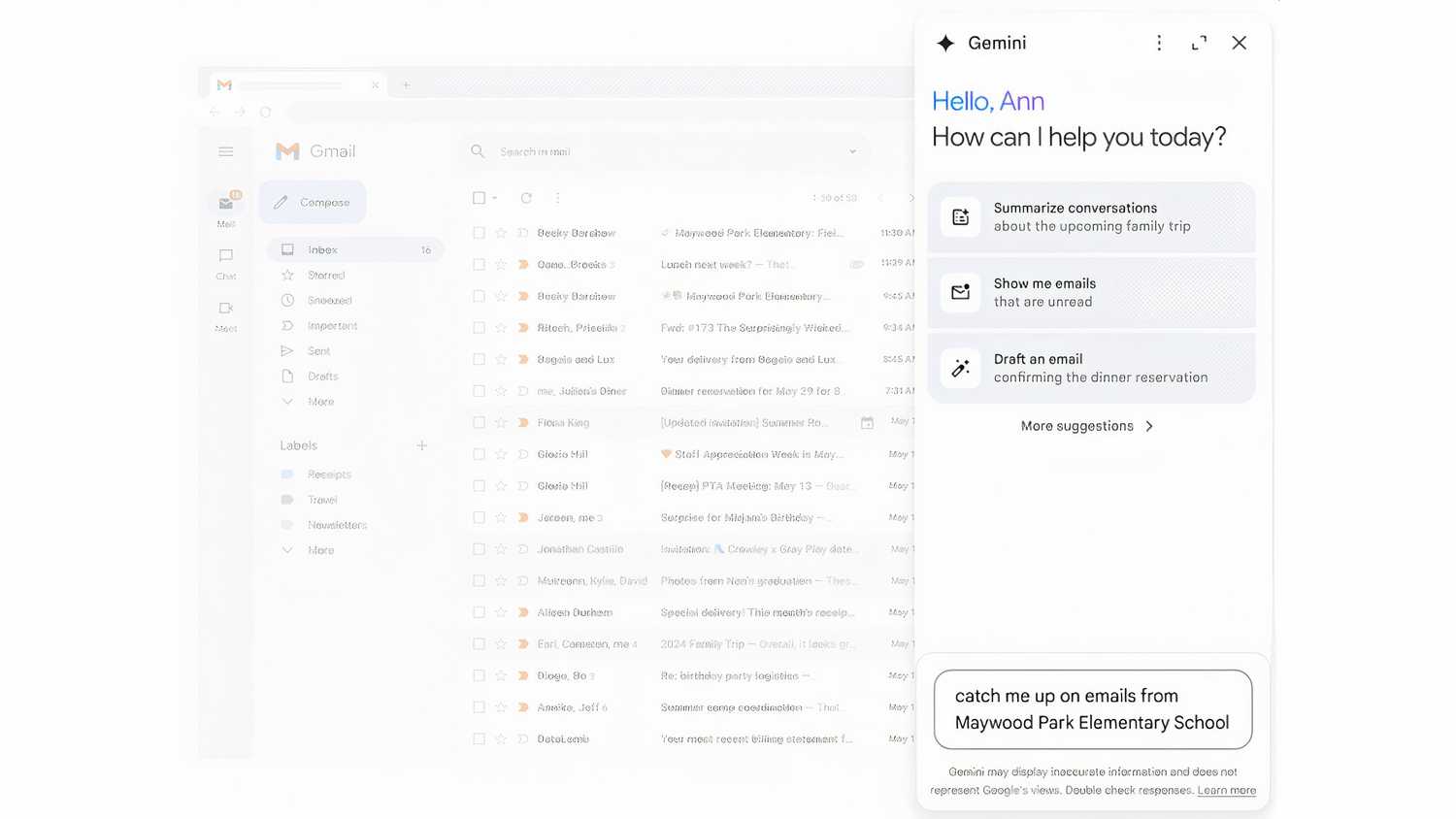Screen dimensions: 1456x819
Task: Choose Show me emails that are unread
Action: (1091, 293)
